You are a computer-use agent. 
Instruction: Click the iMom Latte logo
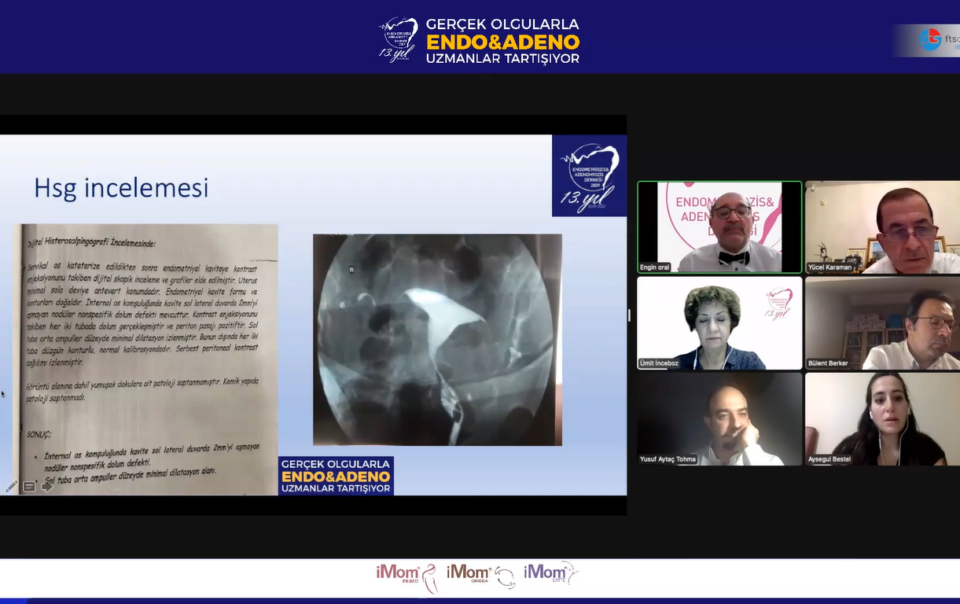[x=551, y=574]
